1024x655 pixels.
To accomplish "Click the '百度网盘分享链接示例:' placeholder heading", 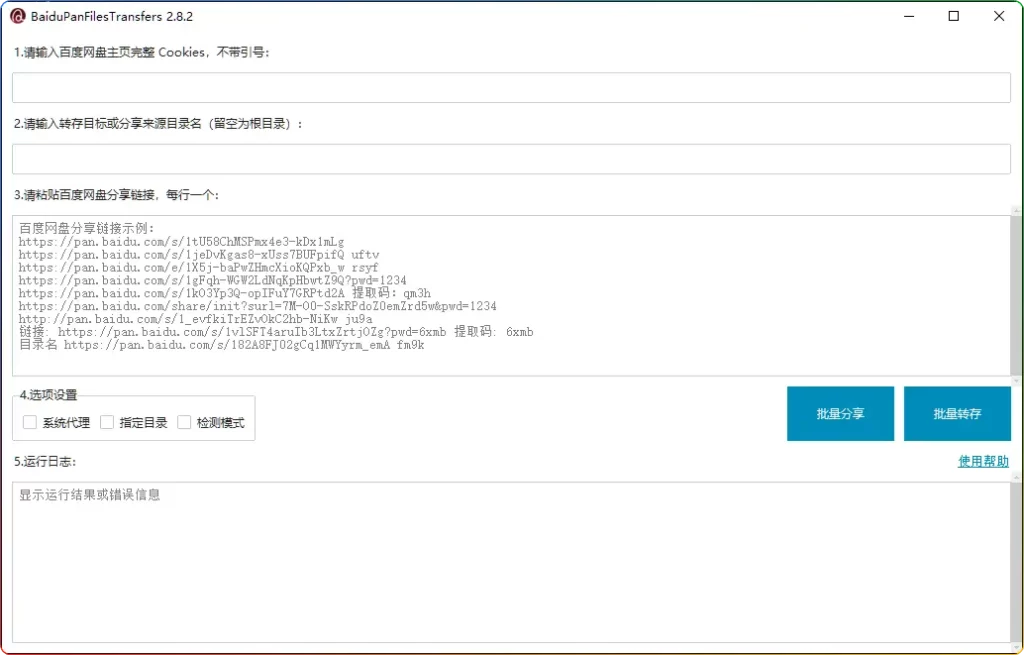I will pyautogui.click(x=87, y=228).
